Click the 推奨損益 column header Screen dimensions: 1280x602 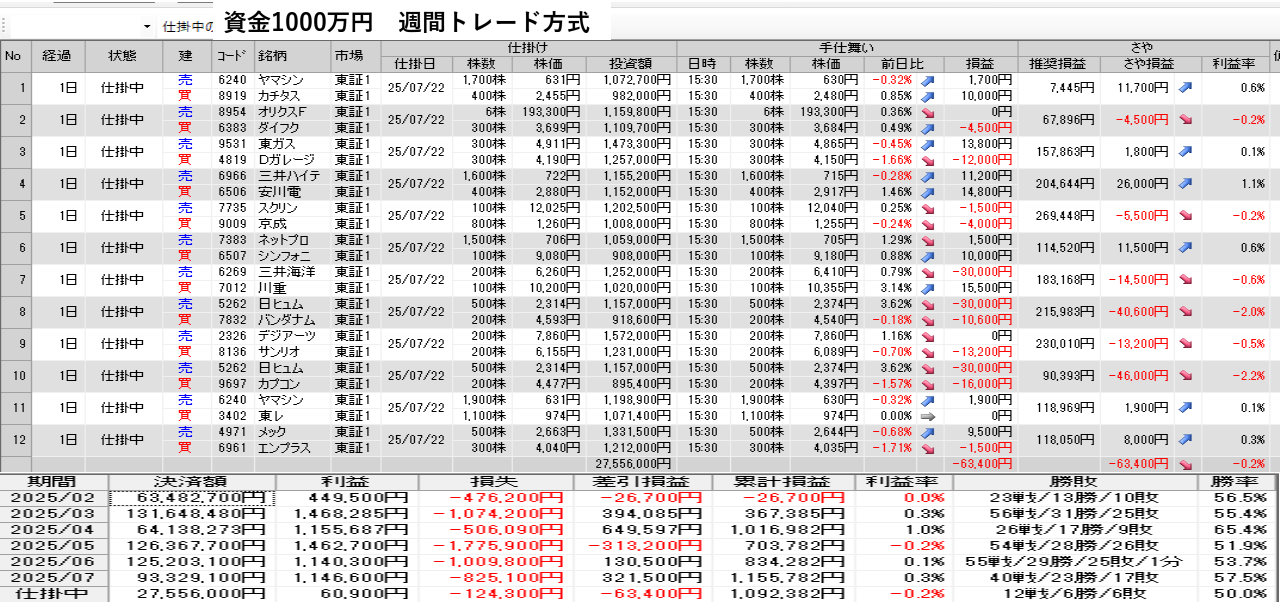point(1059,64)
